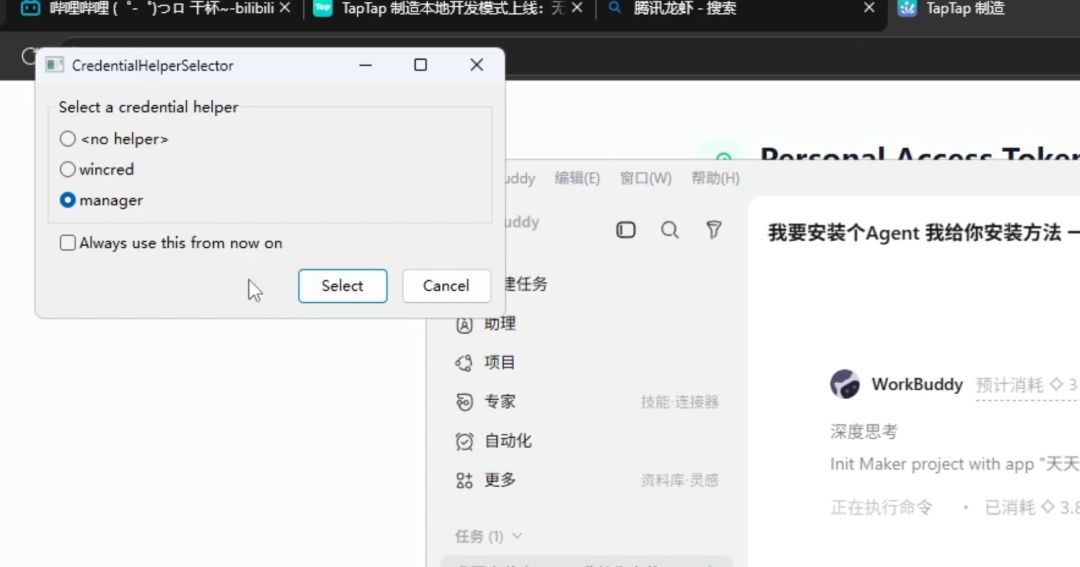Open 助理 assistant sidebar item
1080x567 pixels.
pyautogui.click(x=486, y=324)
